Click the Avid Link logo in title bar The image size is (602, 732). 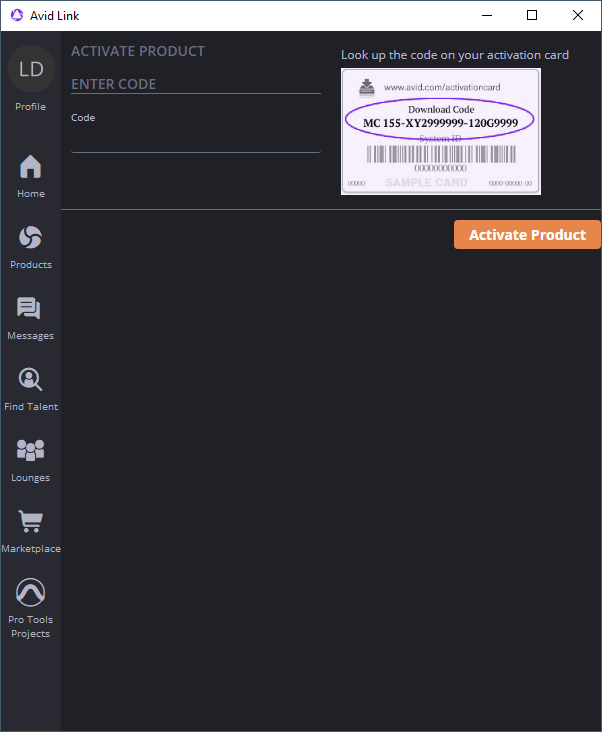pos(17,15)
